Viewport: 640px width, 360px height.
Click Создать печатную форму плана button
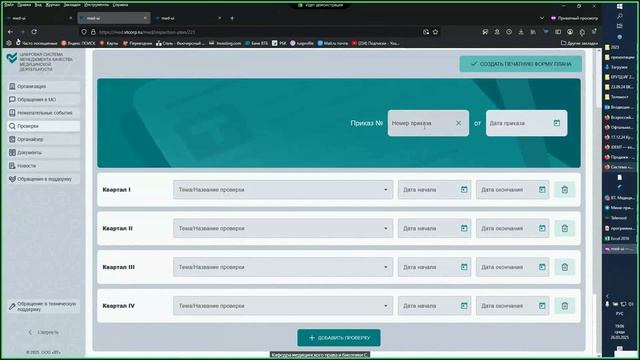(521, 64)
